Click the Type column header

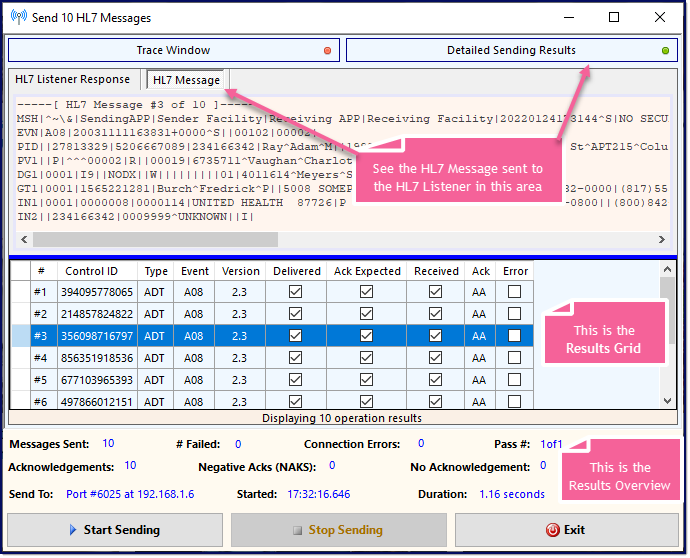point(156,271)
